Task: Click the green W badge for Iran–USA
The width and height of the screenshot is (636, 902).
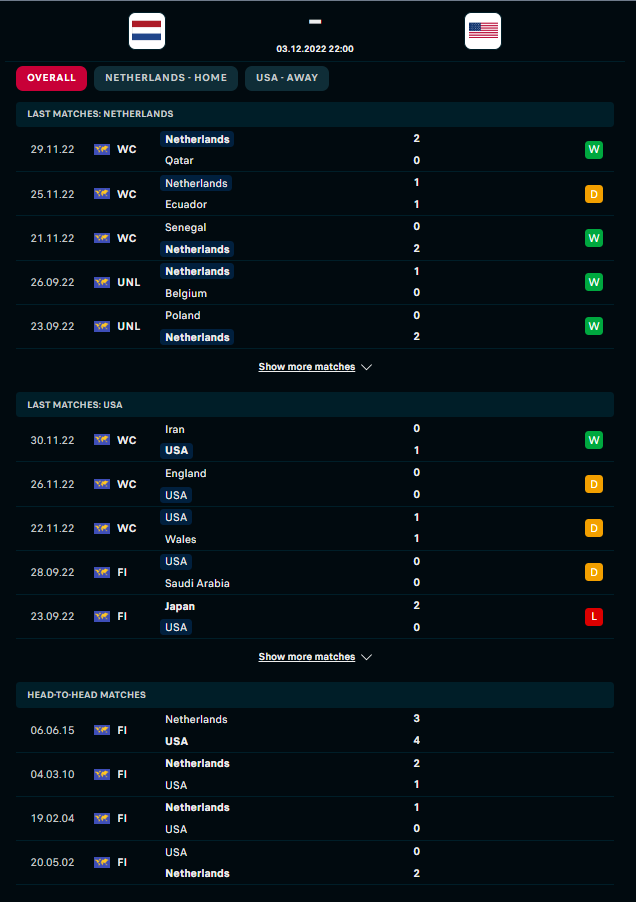Action: [x=594, y=440]
